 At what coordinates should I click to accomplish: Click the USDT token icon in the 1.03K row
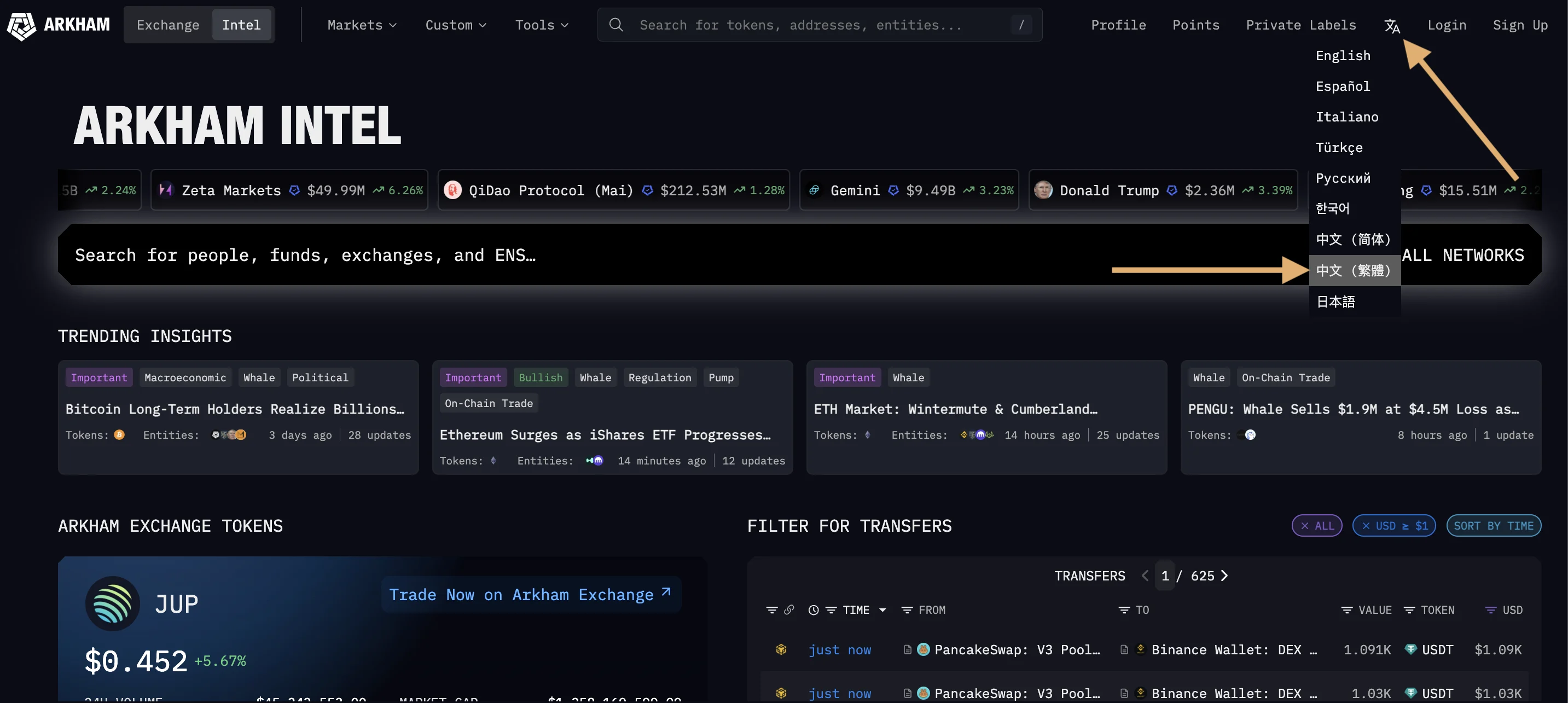tap(1410, 693)
